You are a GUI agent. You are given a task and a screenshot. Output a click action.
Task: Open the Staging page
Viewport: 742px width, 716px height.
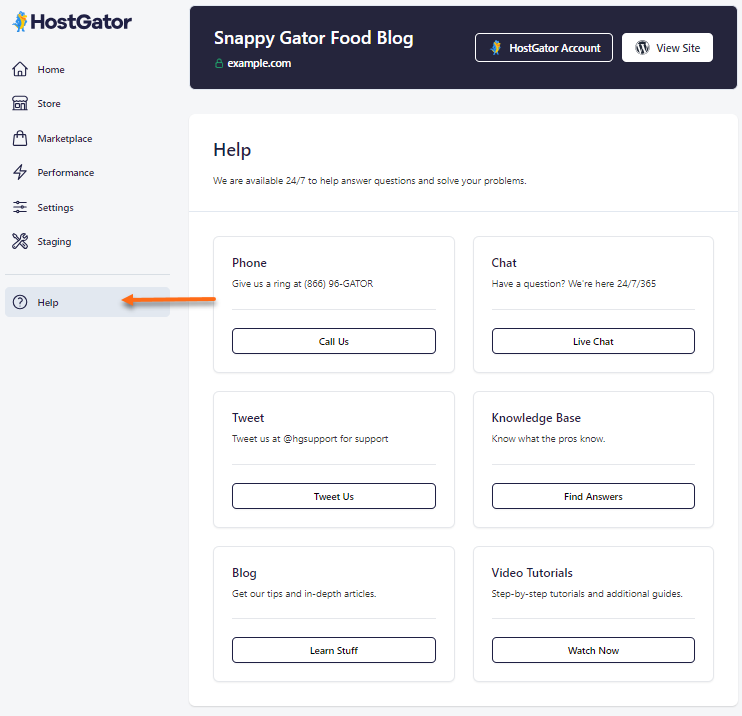(87, 242)
